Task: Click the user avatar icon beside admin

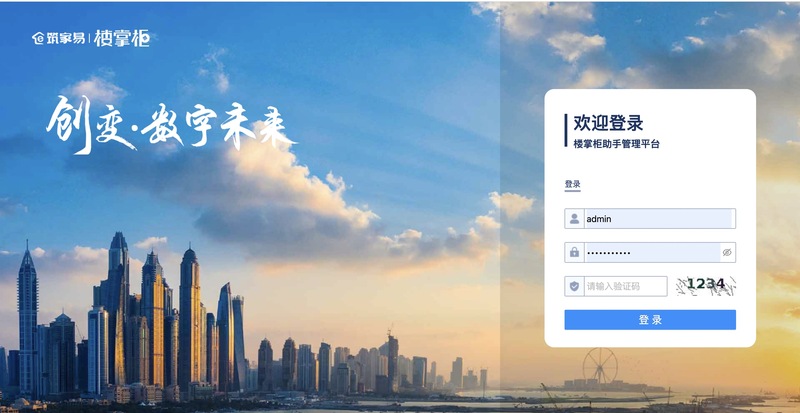Action: [574, 219]
